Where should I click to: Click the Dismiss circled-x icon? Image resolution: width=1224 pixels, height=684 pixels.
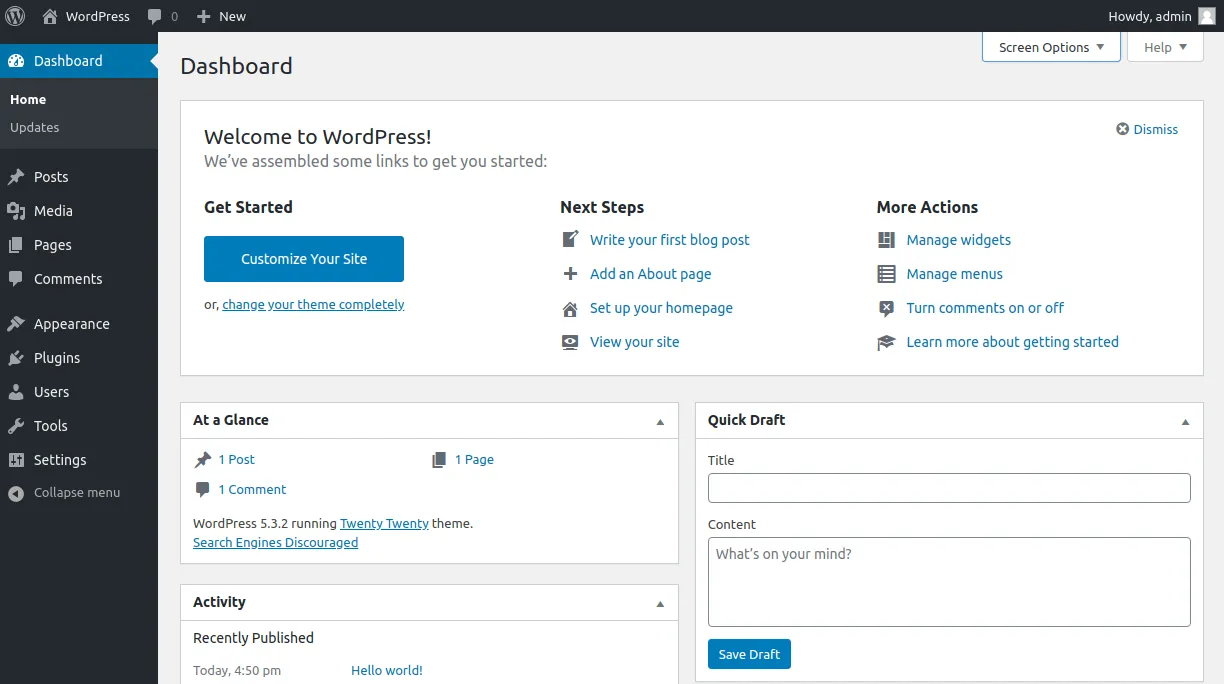point(1123,129)
